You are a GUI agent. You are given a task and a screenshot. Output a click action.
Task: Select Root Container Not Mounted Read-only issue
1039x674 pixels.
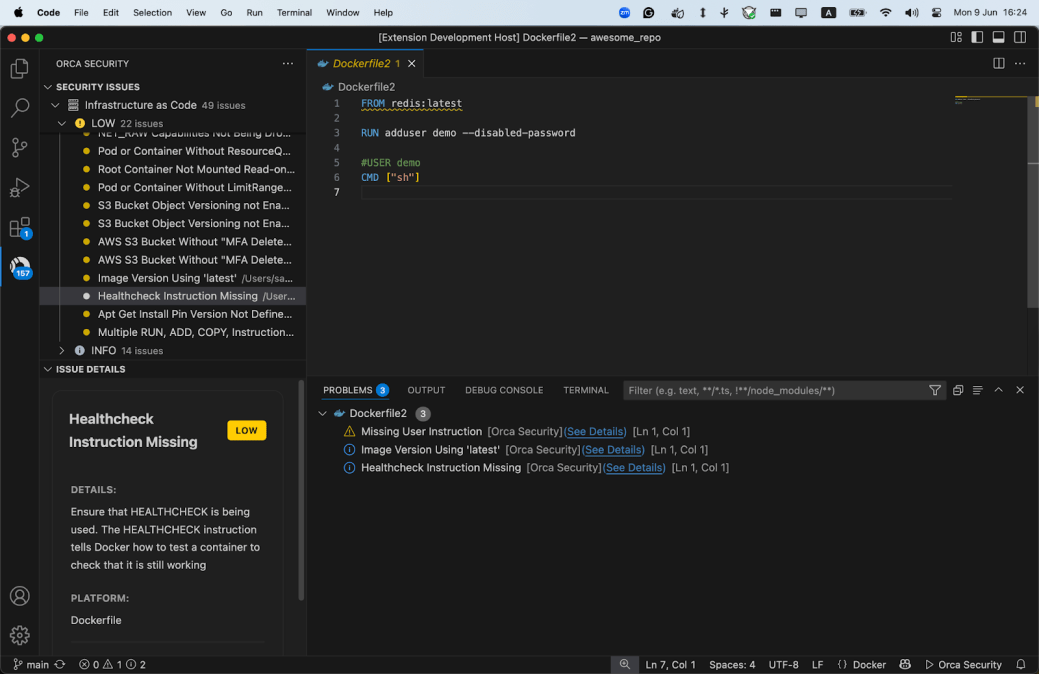click(172, 170)
